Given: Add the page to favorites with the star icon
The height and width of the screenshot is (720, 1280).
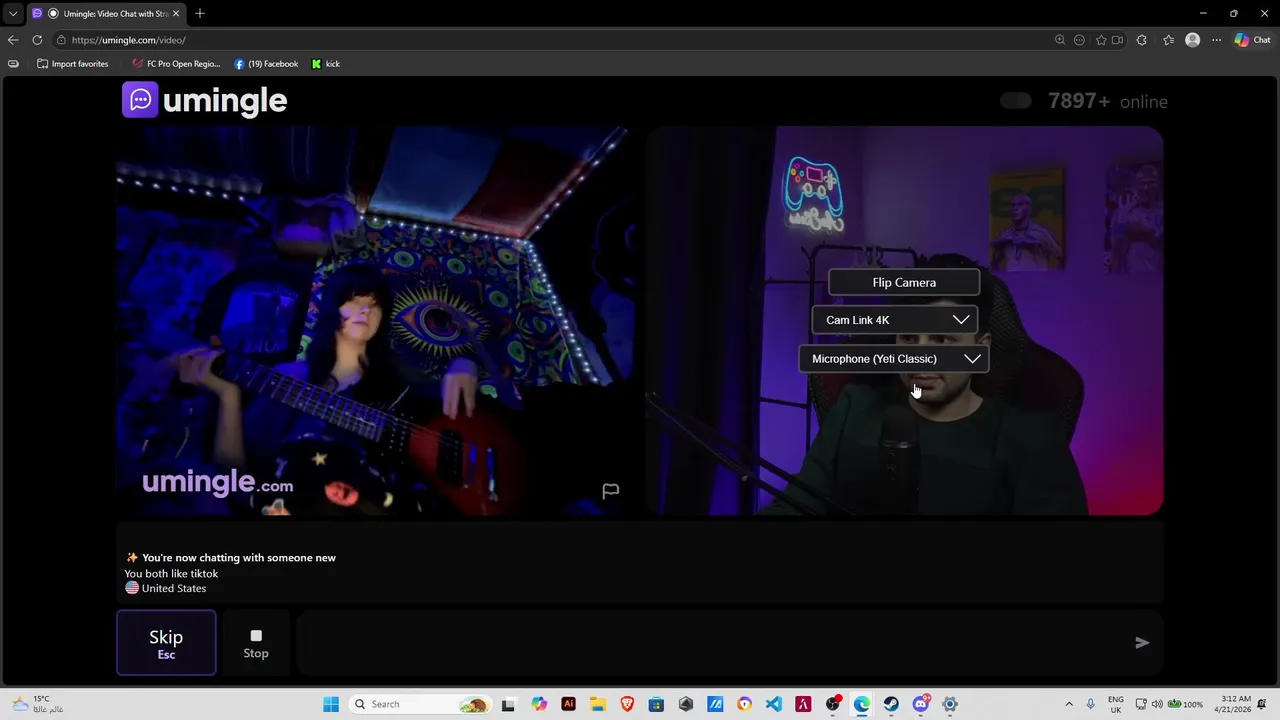Looking at the screenshot, I should click(1101, 40).
